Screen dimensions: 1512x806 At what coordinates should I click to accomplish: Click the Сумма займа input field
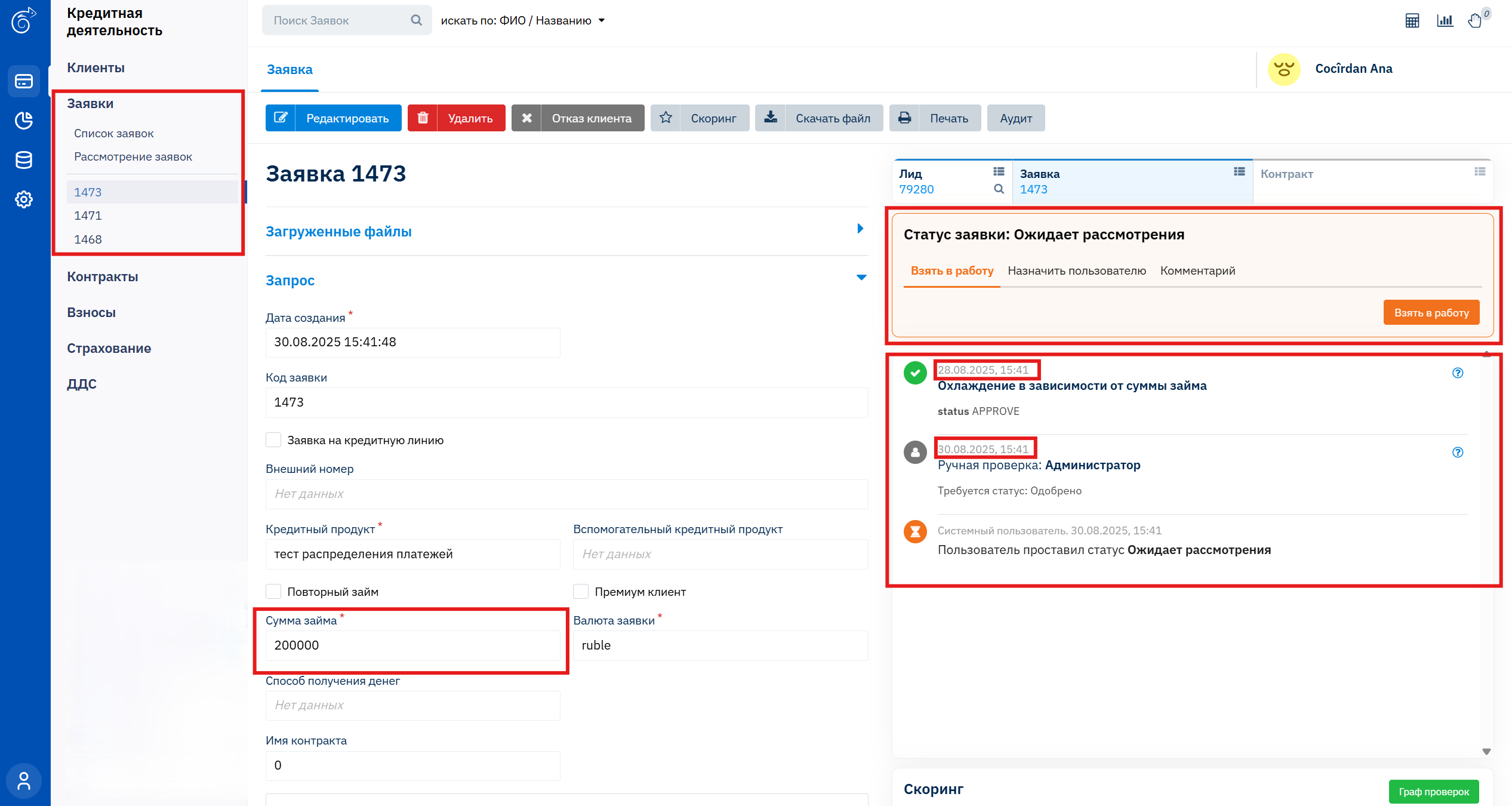point(412,645)
